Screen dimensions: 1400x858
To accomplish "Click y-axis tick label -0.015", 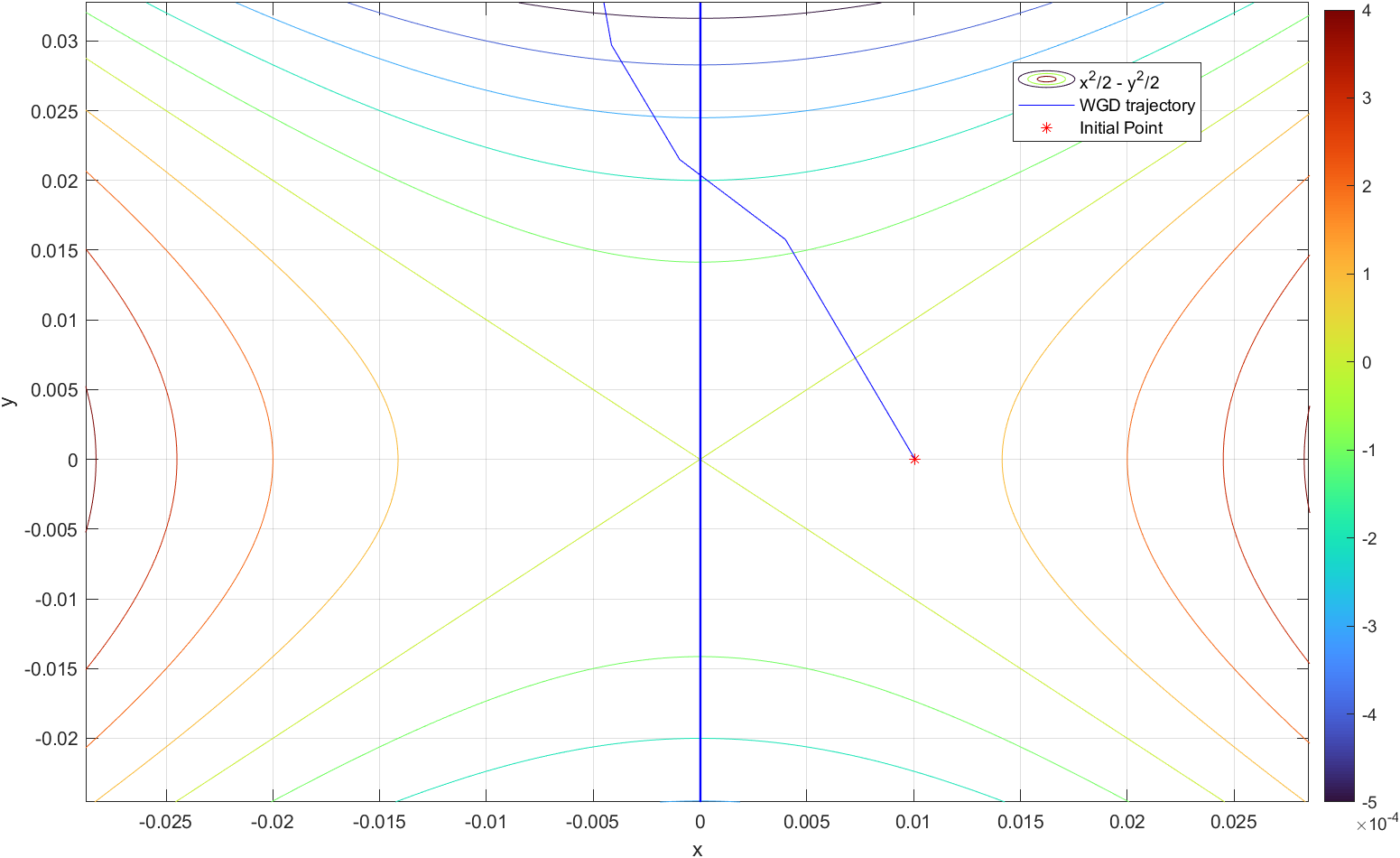I will pyautogui.click(x=53, y=668).
